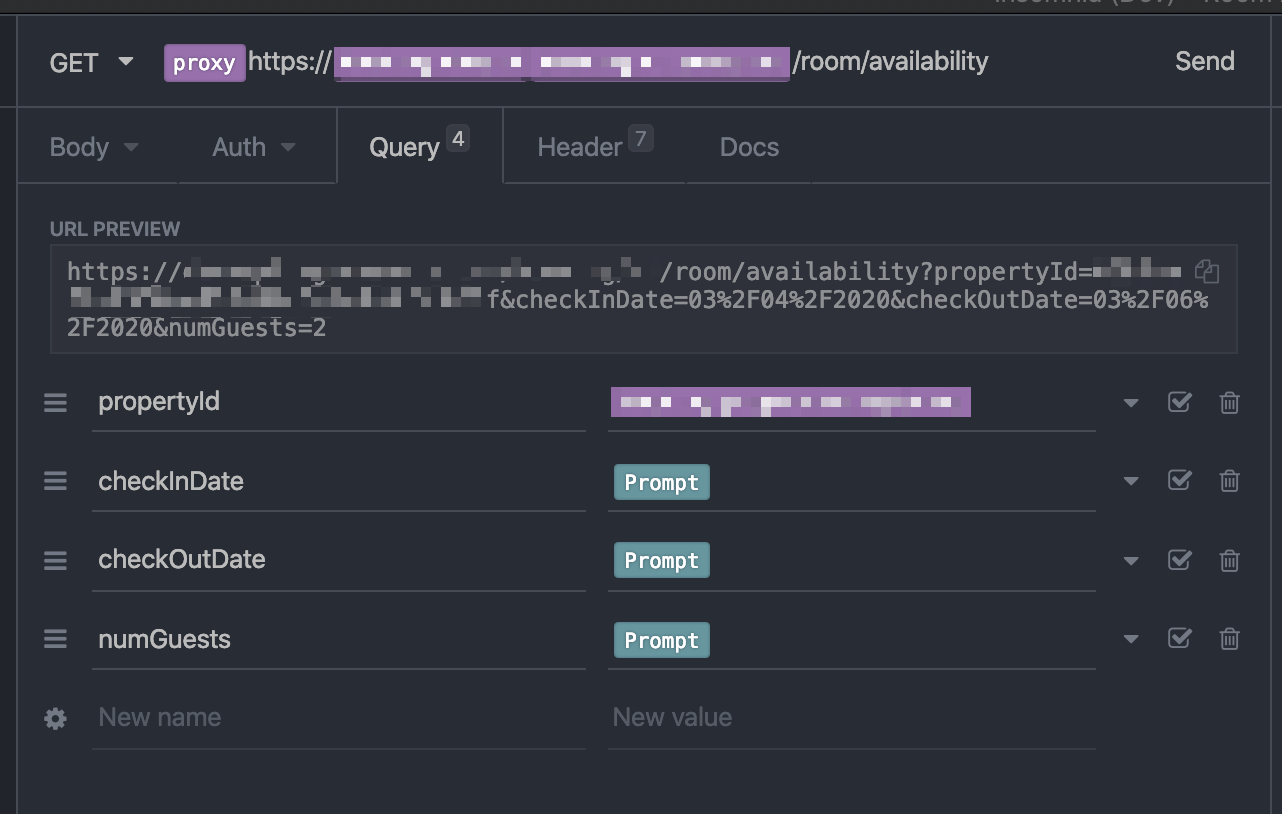The image size is (1282, 814).
Task: Open the Auth tab dropdown arrow
Action: 288,148
